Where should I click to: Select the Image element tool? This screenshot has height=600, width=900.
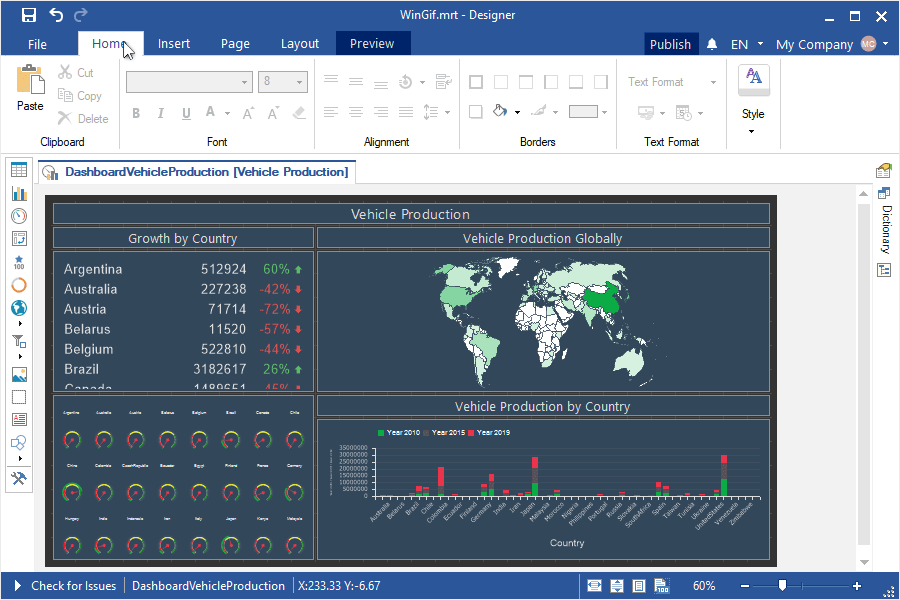[x=19, y=375]
